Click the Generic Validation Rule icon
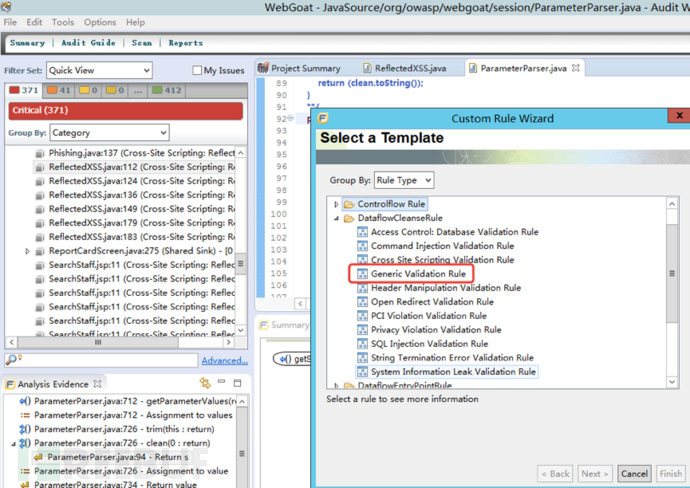 [x=362, y=273]
